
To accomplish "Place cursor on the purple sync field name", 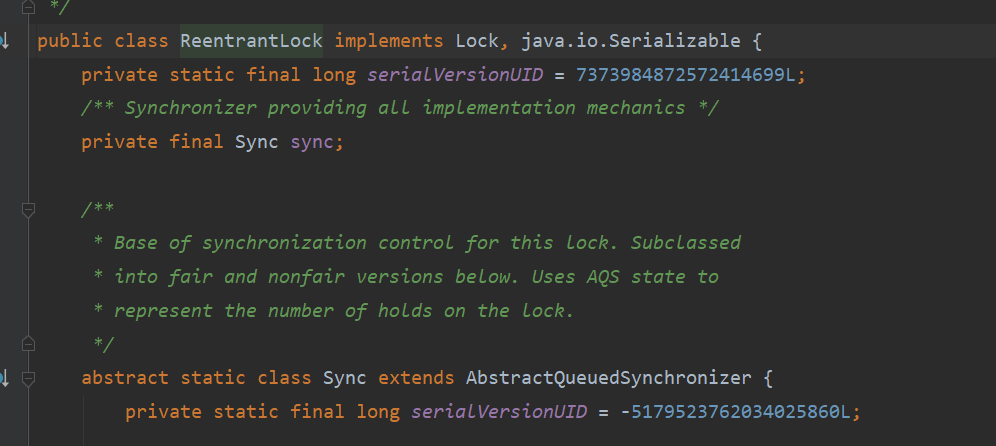I will (312, 142).
